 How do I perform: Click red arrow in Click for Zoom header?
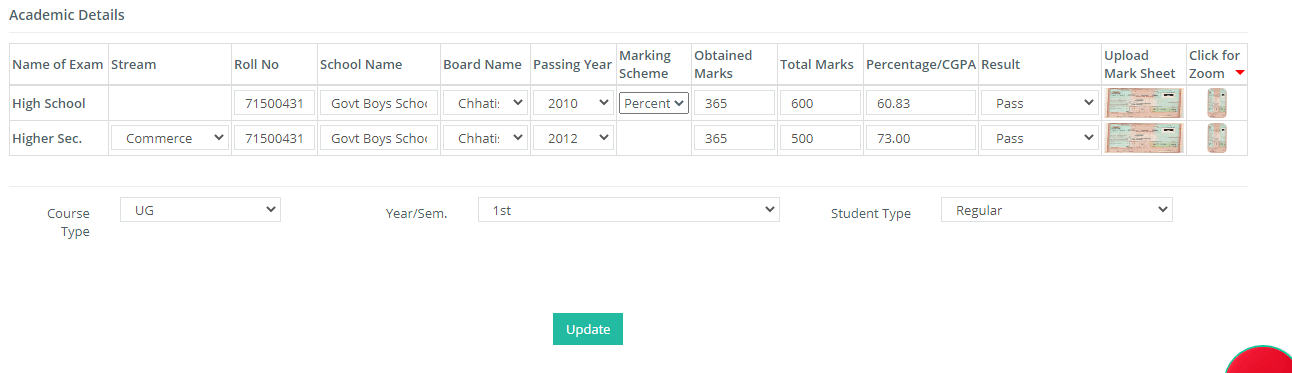click(x=1240, y=73)
